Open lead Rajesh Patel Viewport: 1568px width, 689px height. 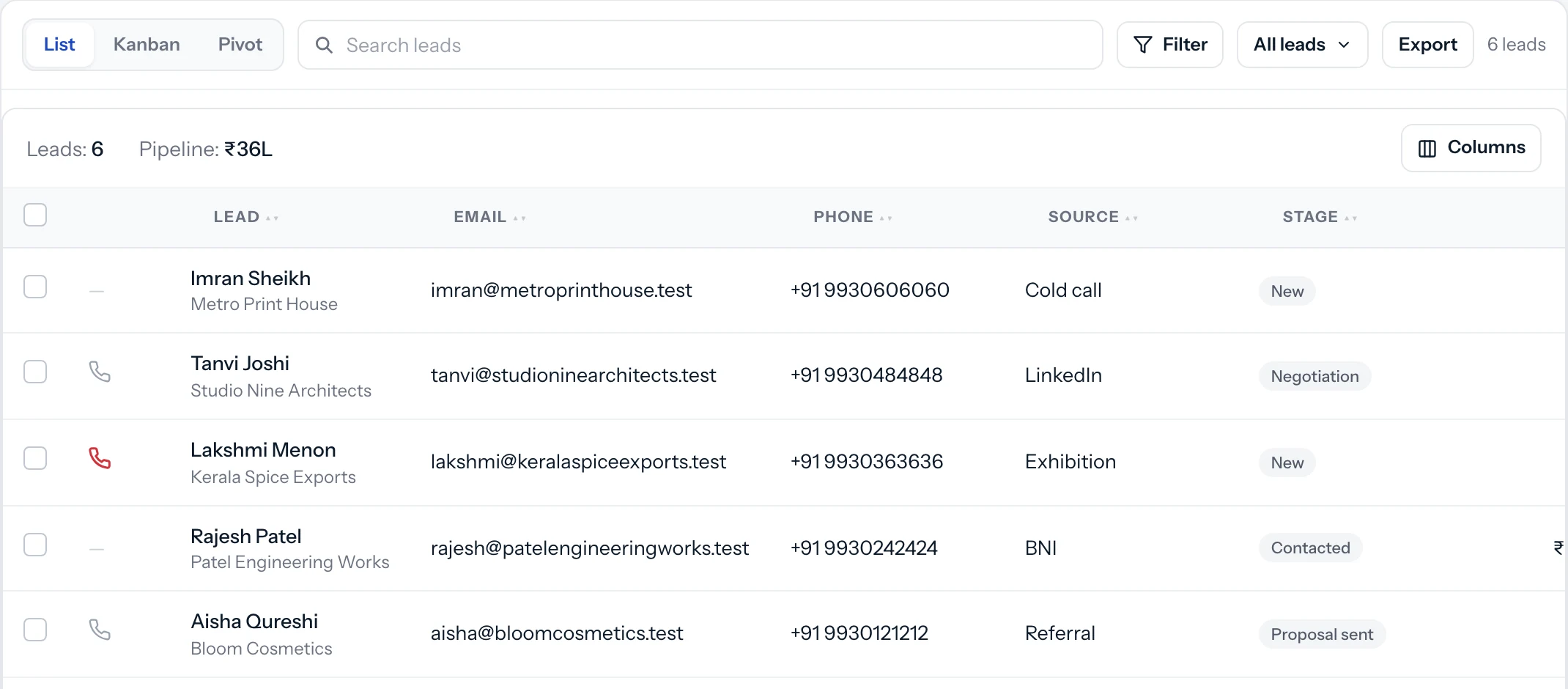(x=246, y=537)
